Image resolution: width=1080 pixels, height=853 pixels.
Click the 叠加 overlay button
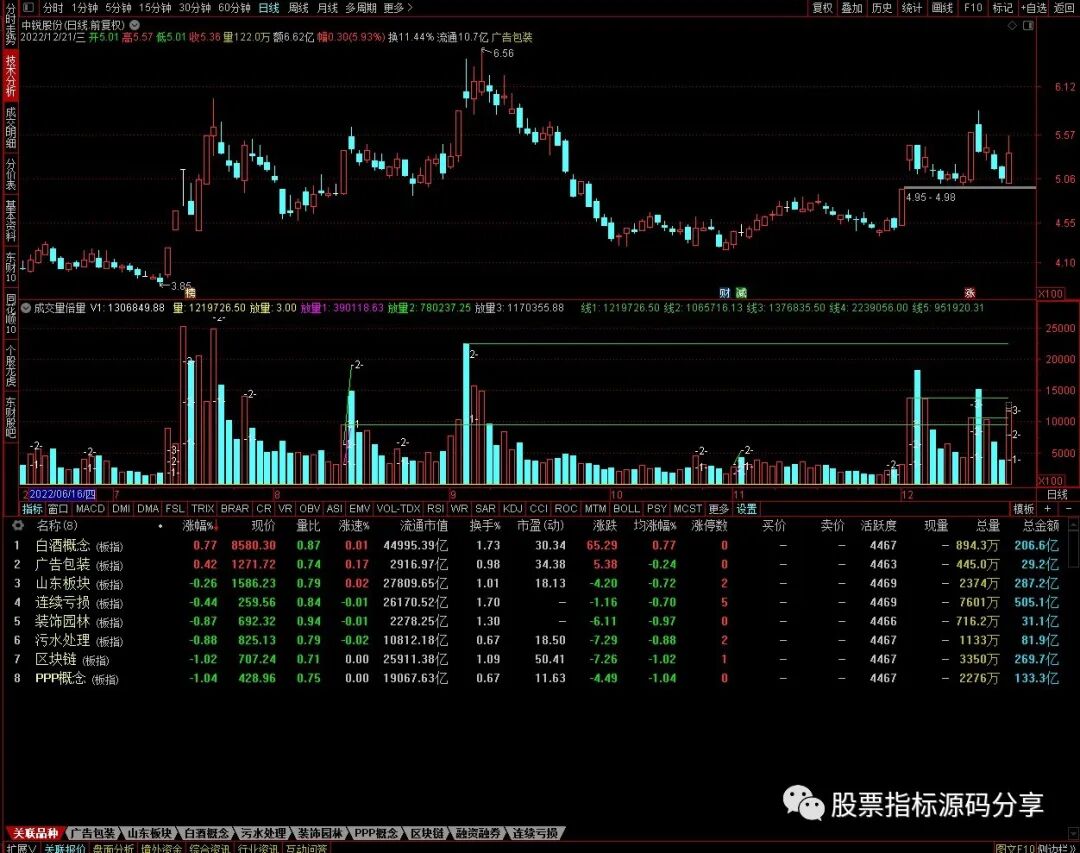click(x=852, y=8)
